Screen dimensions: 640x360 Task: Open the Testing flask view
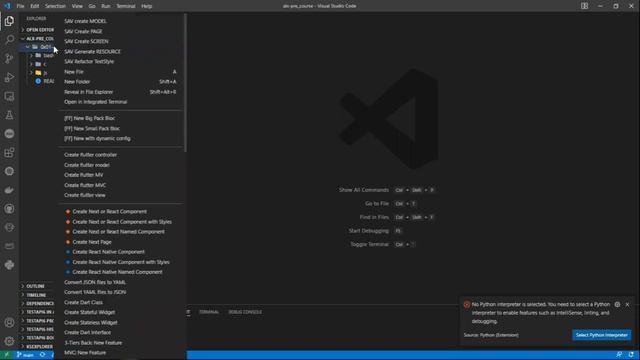(9, 115)
